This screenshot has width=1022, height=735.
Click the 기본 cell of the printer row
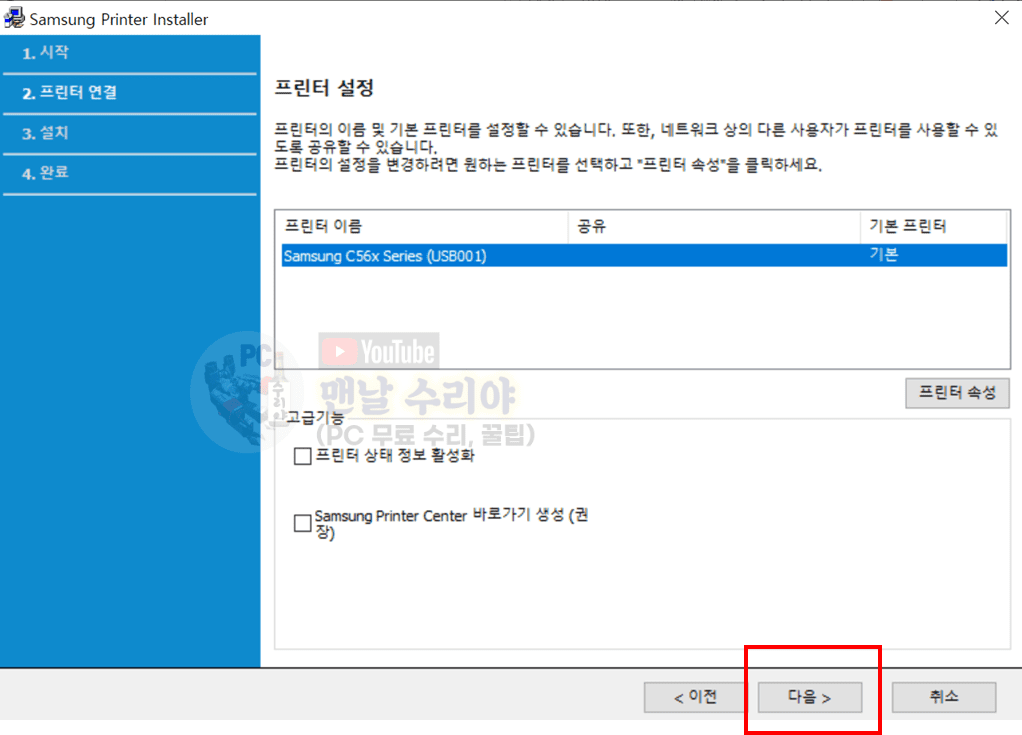point(884,255)
